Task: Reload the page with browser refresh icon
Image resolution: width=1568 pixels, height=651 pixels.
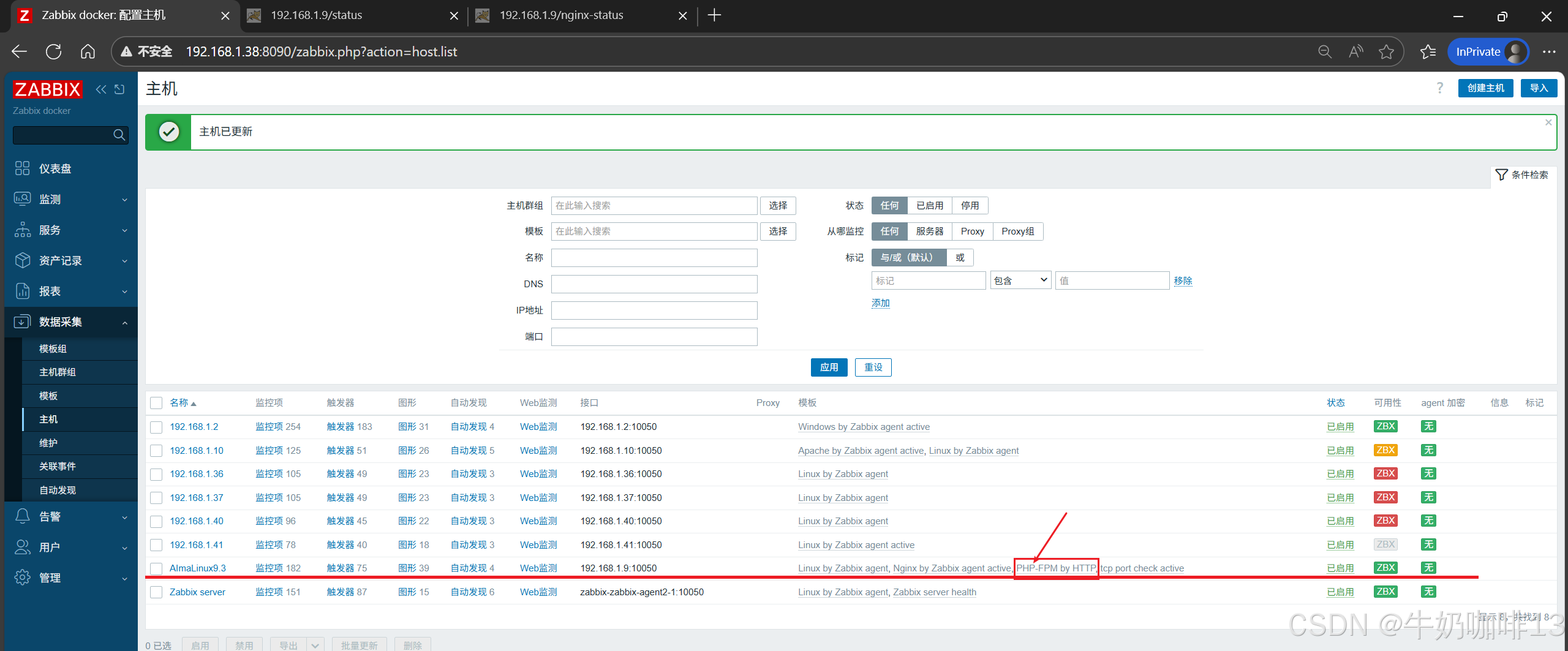Action: [x=54, y=52]
